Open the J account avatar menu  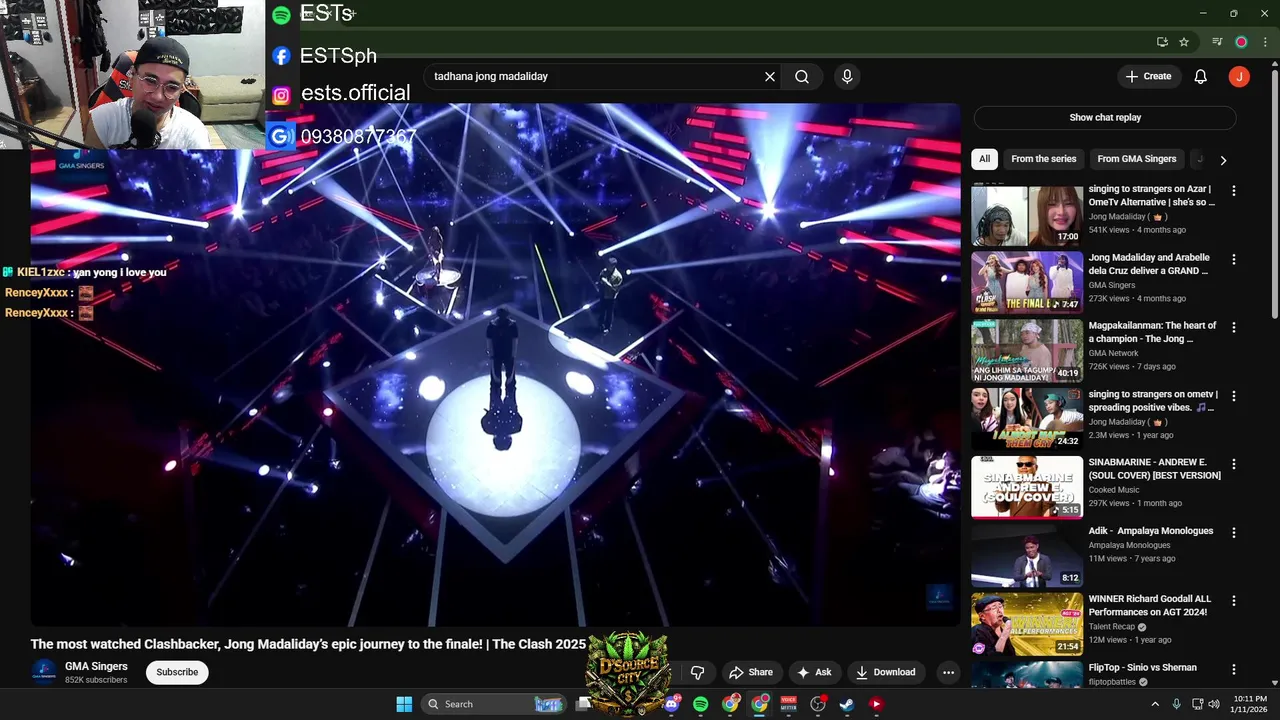1239,76
